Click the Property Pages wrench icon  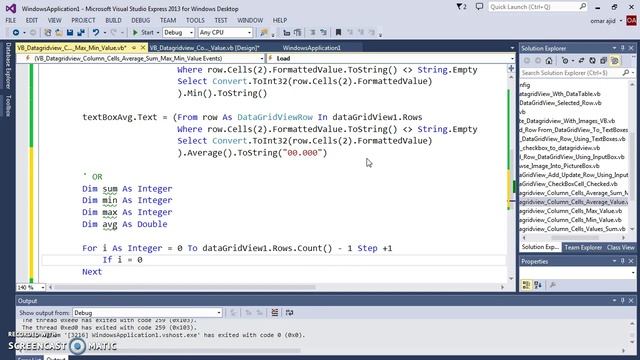(553, 285)
